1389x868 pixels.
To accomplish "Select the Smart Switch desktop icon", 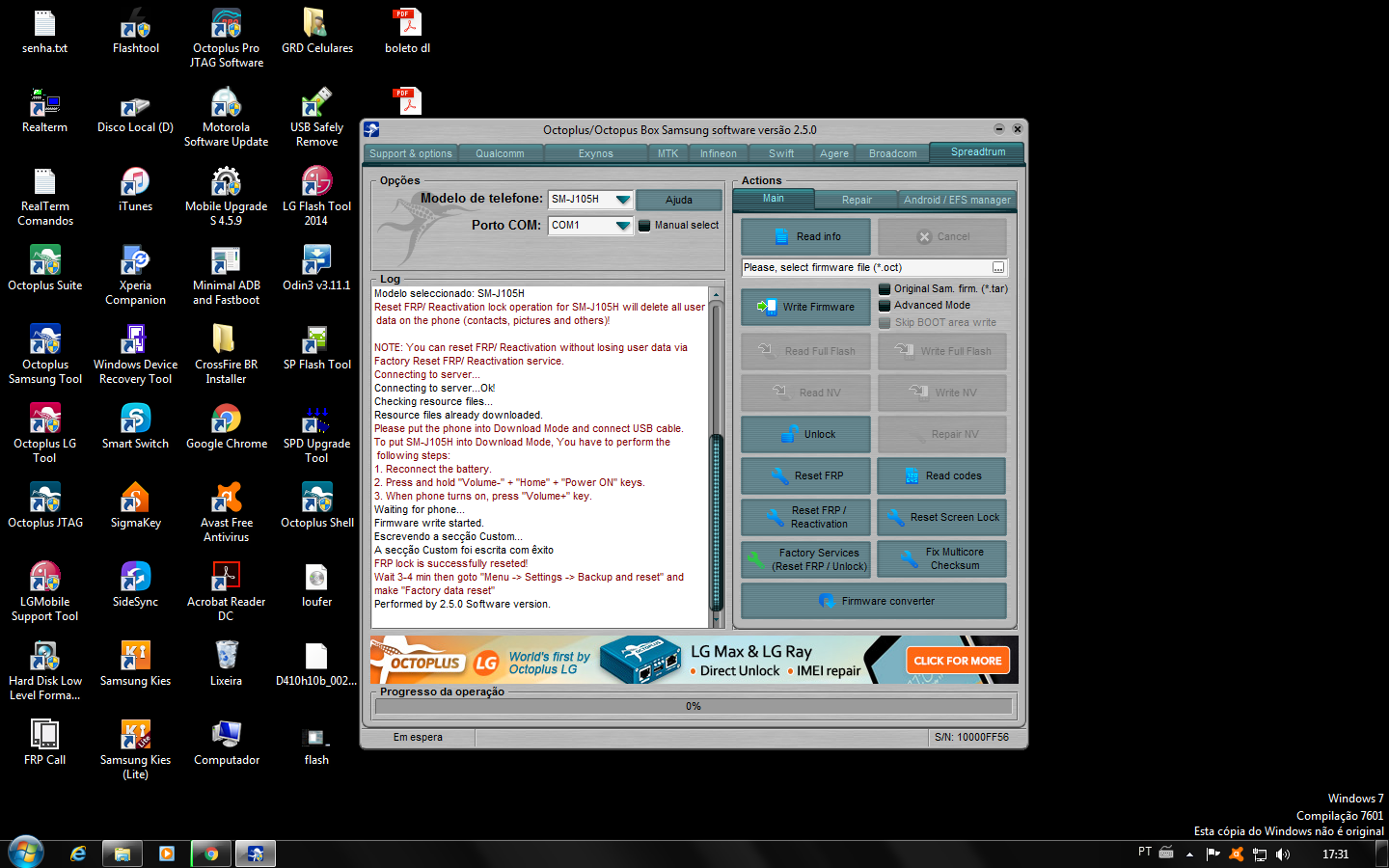I will [x=135, y=425].
